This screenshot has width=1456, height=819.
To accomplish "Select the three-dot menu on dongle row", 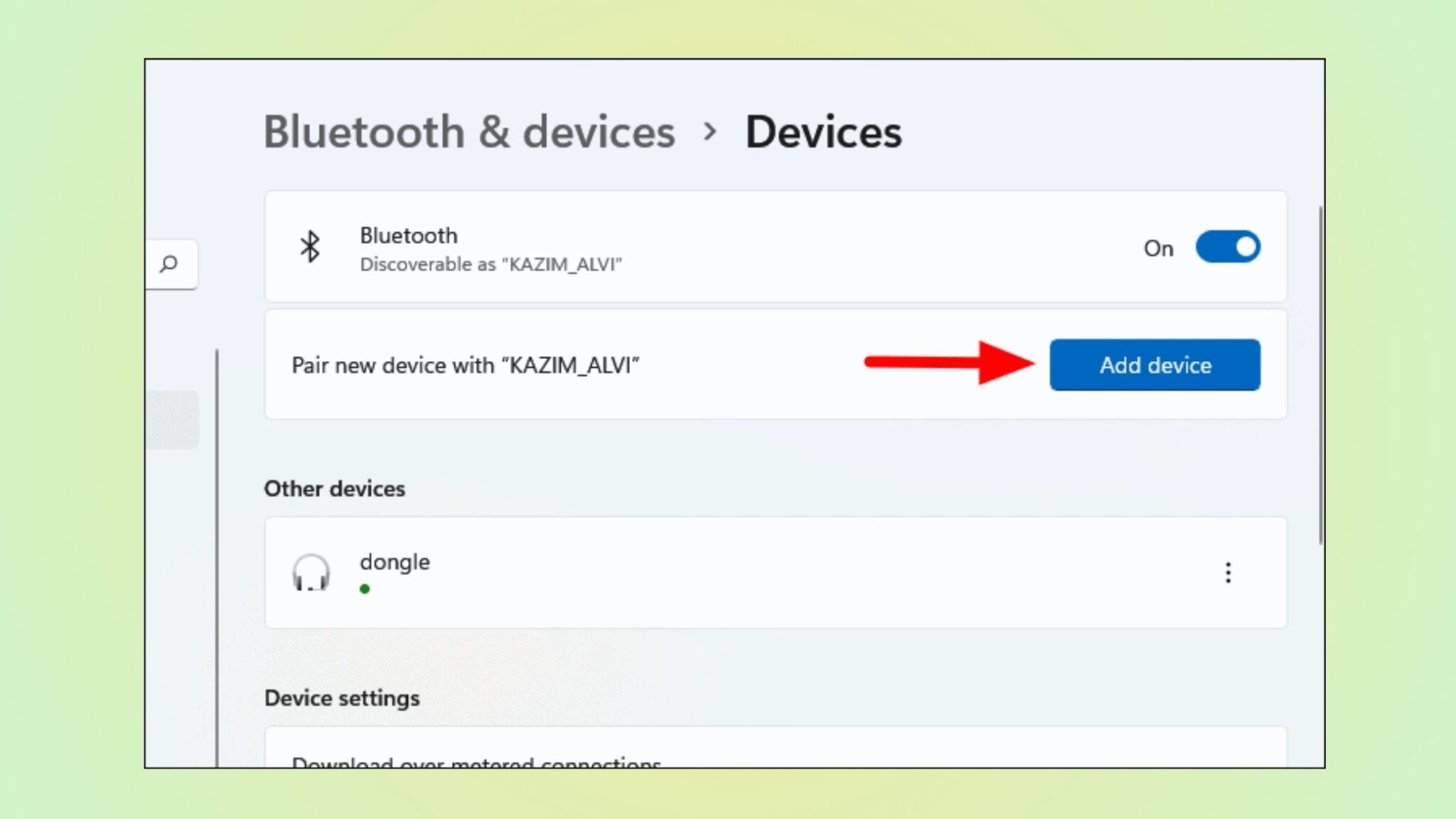I will [1228, 573].
